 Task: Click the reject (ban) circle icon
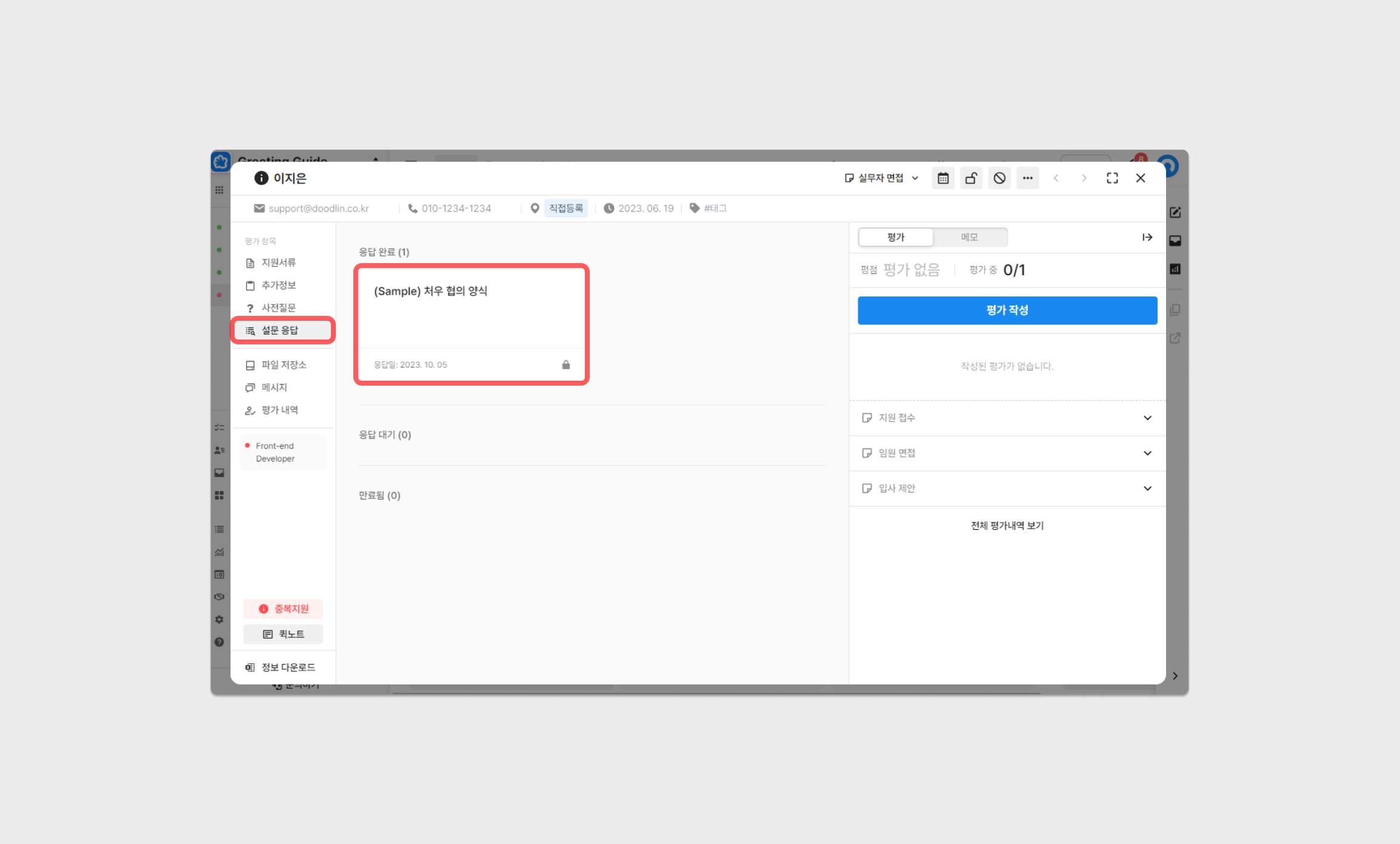(x=999, y=178)
